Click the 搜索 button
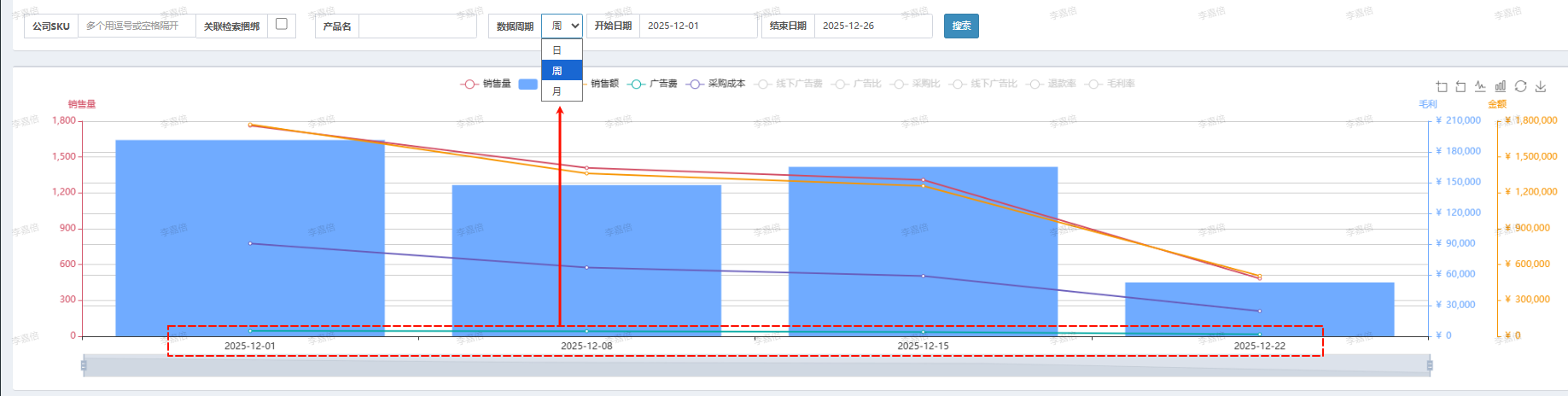 click(961, 26)
